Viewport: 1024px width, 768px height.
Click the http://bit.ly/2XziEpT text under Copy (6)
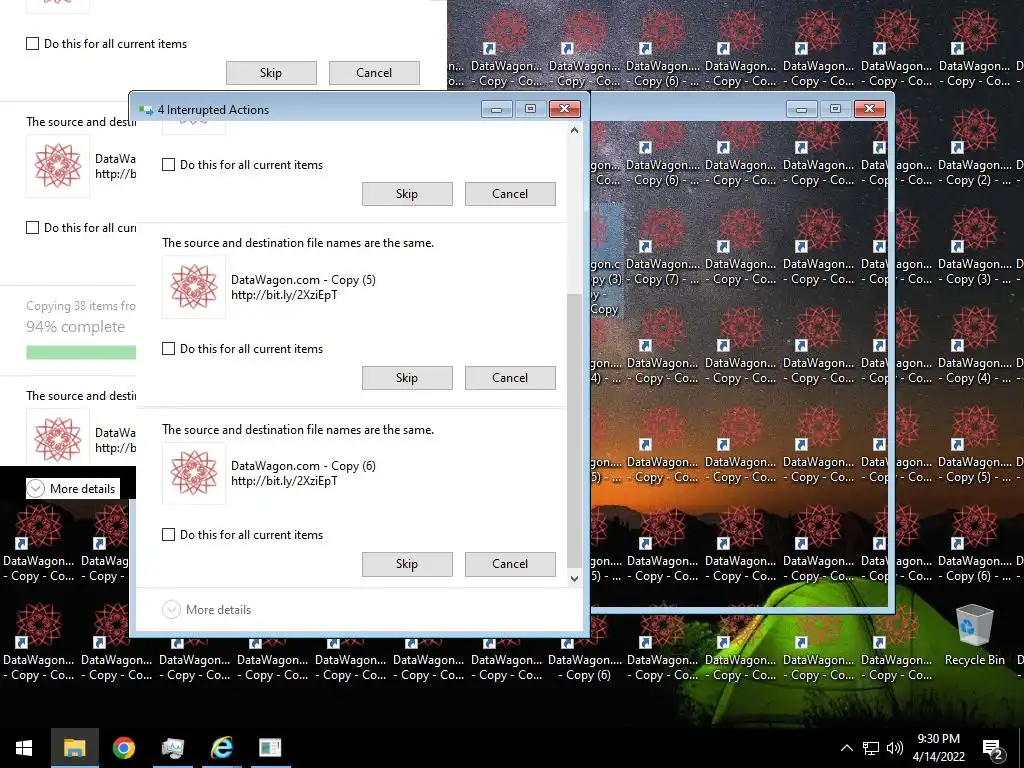284,481
